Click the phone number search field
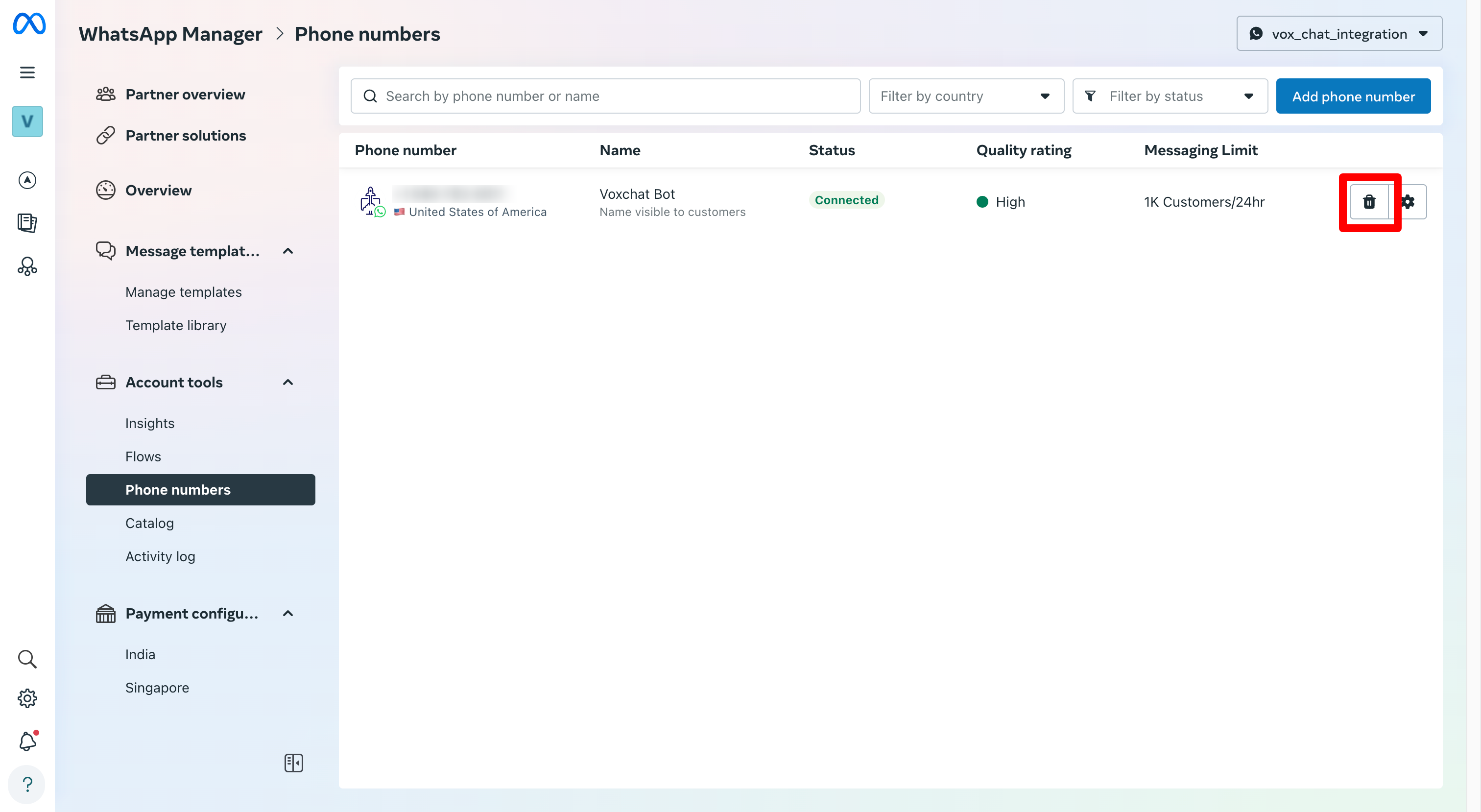This screenshot has width=1481, height=812. (605, 96)
